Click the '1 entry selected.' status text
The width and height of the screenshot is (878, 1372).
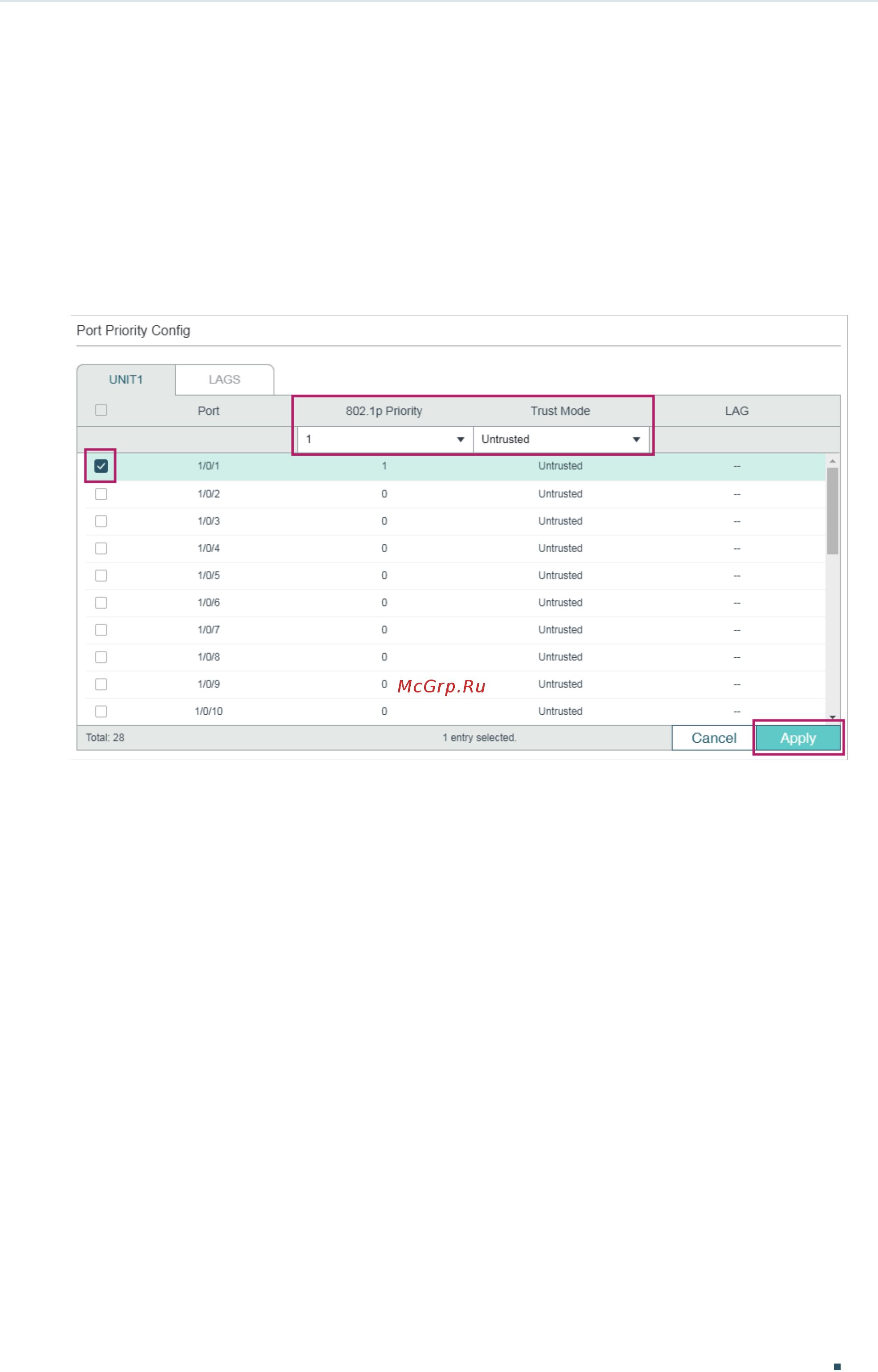pos(479,737)
